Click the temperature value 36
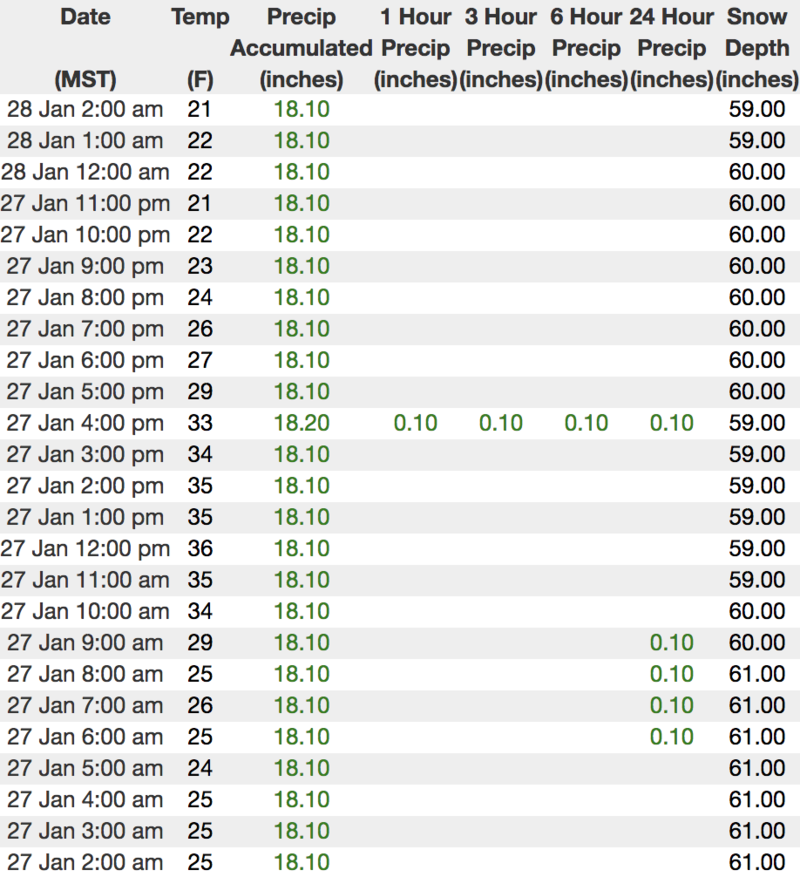This screenshot has width=800, height=877. click(200, 549)
